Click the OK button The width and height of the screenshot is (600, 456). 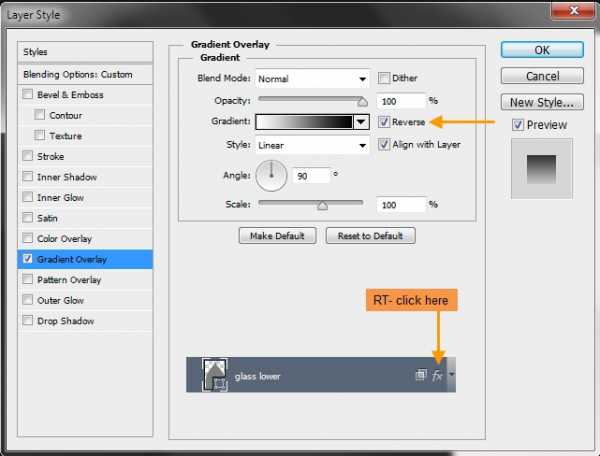coord(542,50)
